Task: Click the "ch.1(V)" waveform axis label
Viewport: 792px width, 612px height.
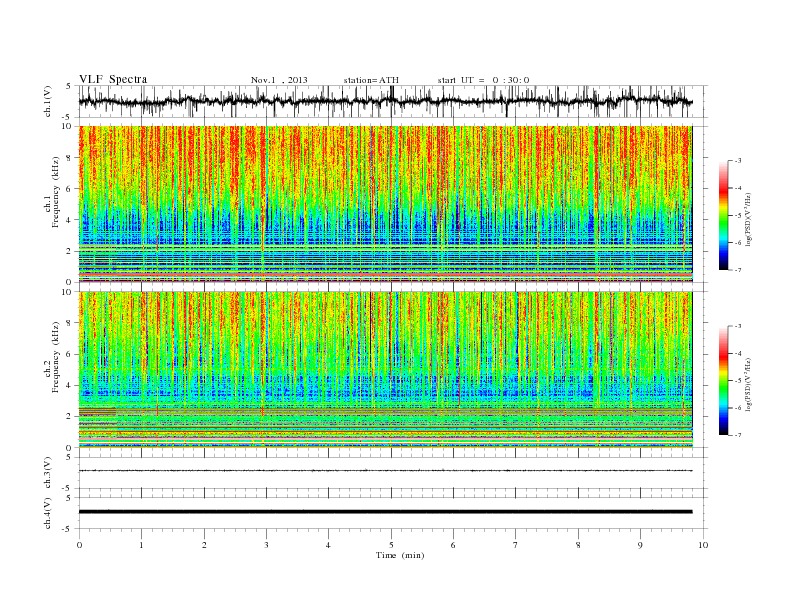Action: click(48, 101)
